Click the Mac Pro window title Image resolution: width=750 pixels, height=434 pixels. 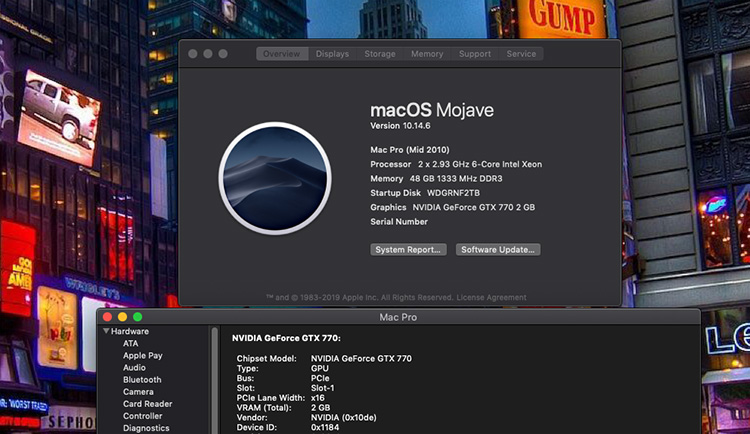tap(398, 317)
